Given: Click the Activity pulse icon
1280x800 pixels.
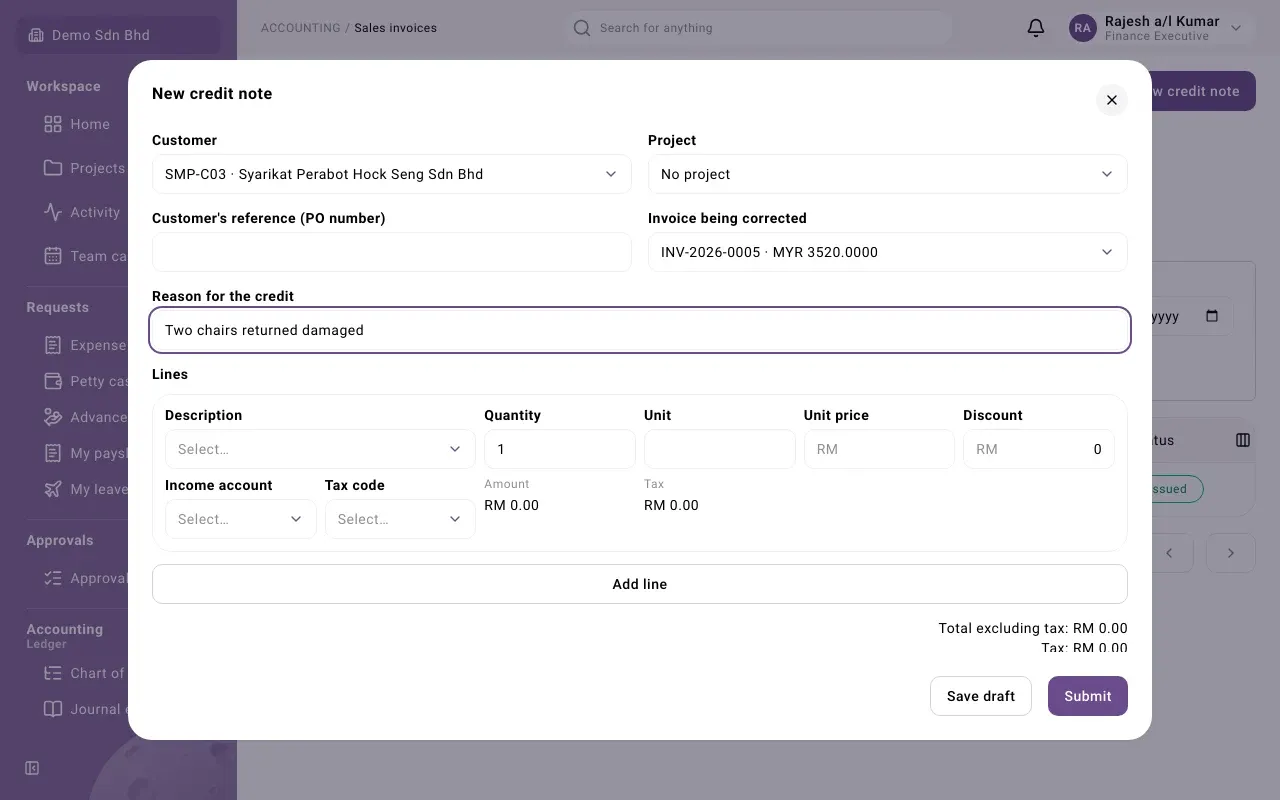Looking at the screenshot, I should tap(53, 212).
